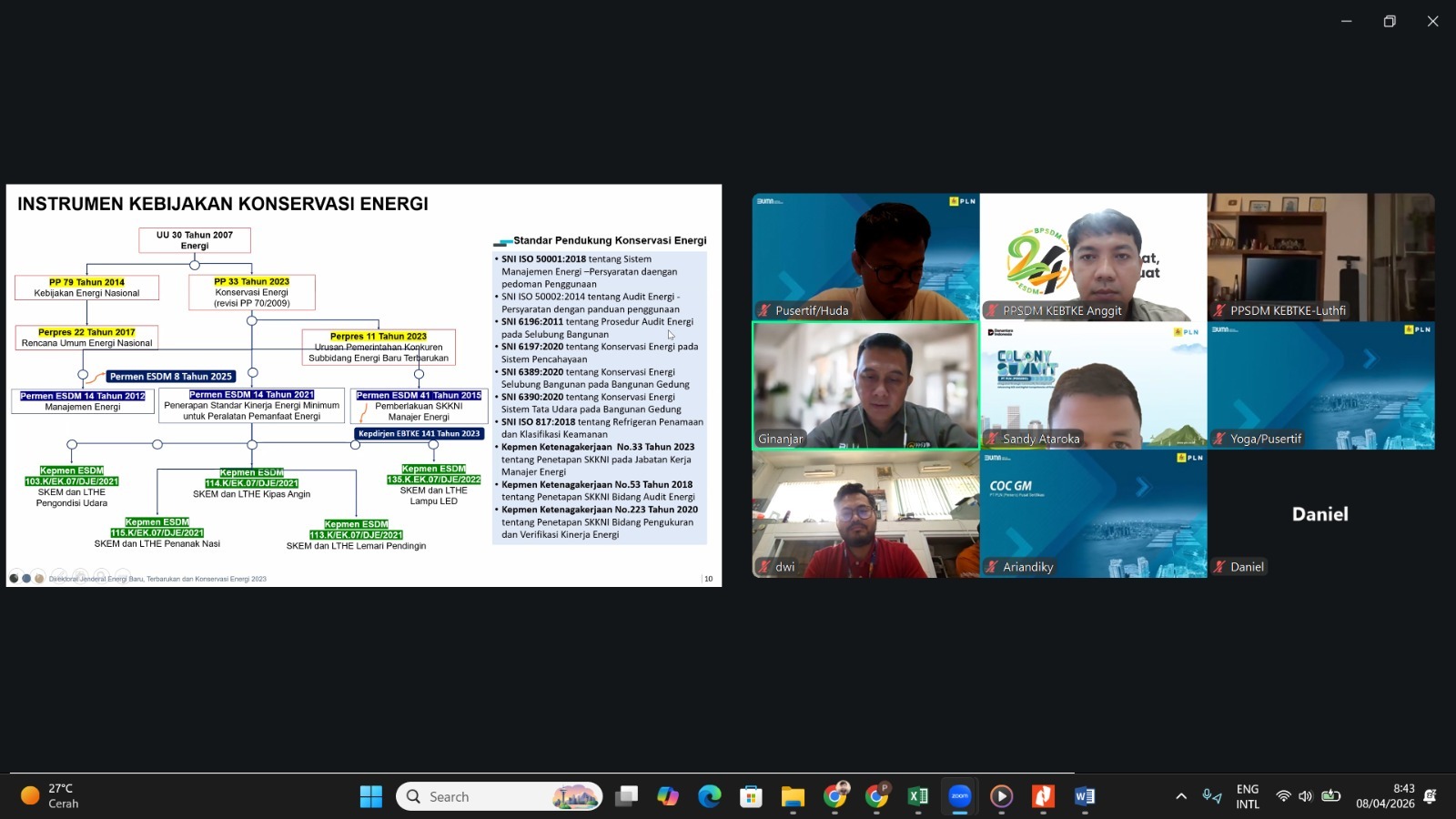Toggle the volume icon in system tray
This screenshot has height=819, width=1456.
1306,796
